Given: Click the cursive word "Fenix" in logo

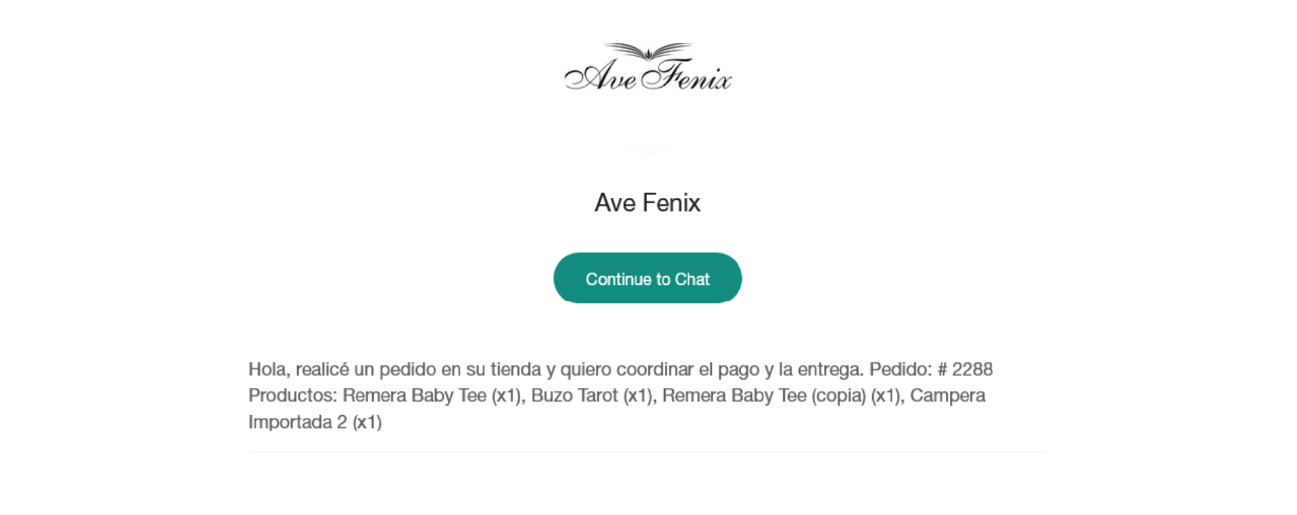Looking at the screenshot, I should point(688,76).
